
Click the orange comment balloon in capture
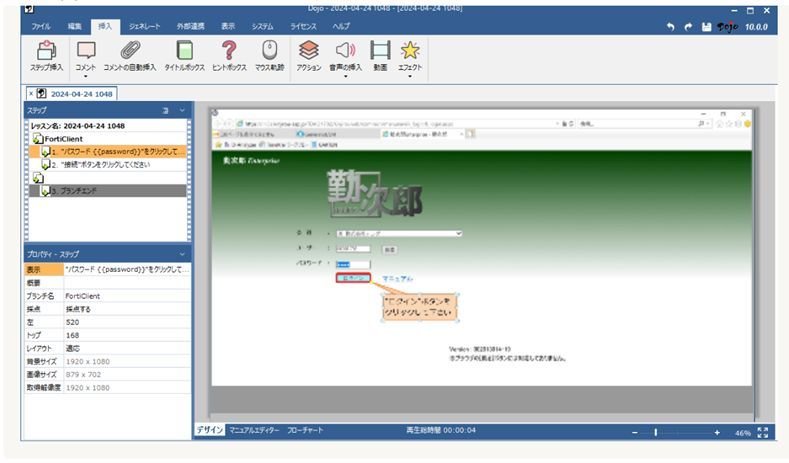point(420,307)
